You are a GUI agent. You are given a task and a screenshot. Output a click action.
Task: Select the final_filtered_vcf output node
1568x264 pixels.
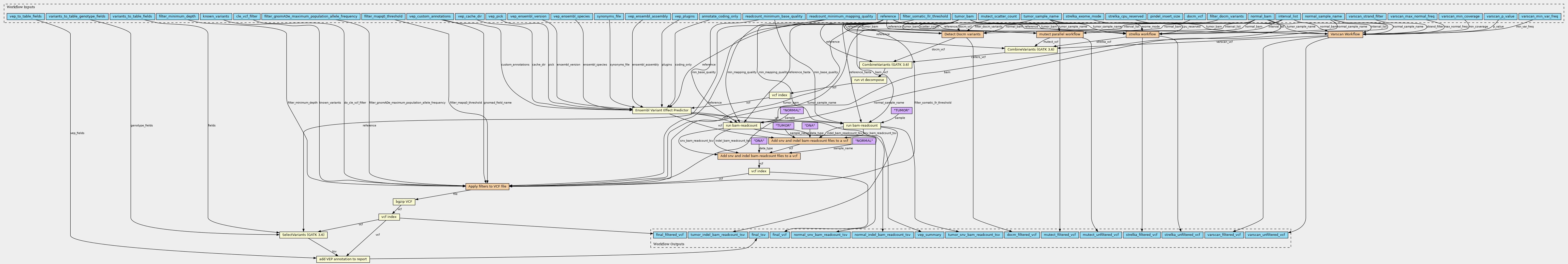coord(670,235)
